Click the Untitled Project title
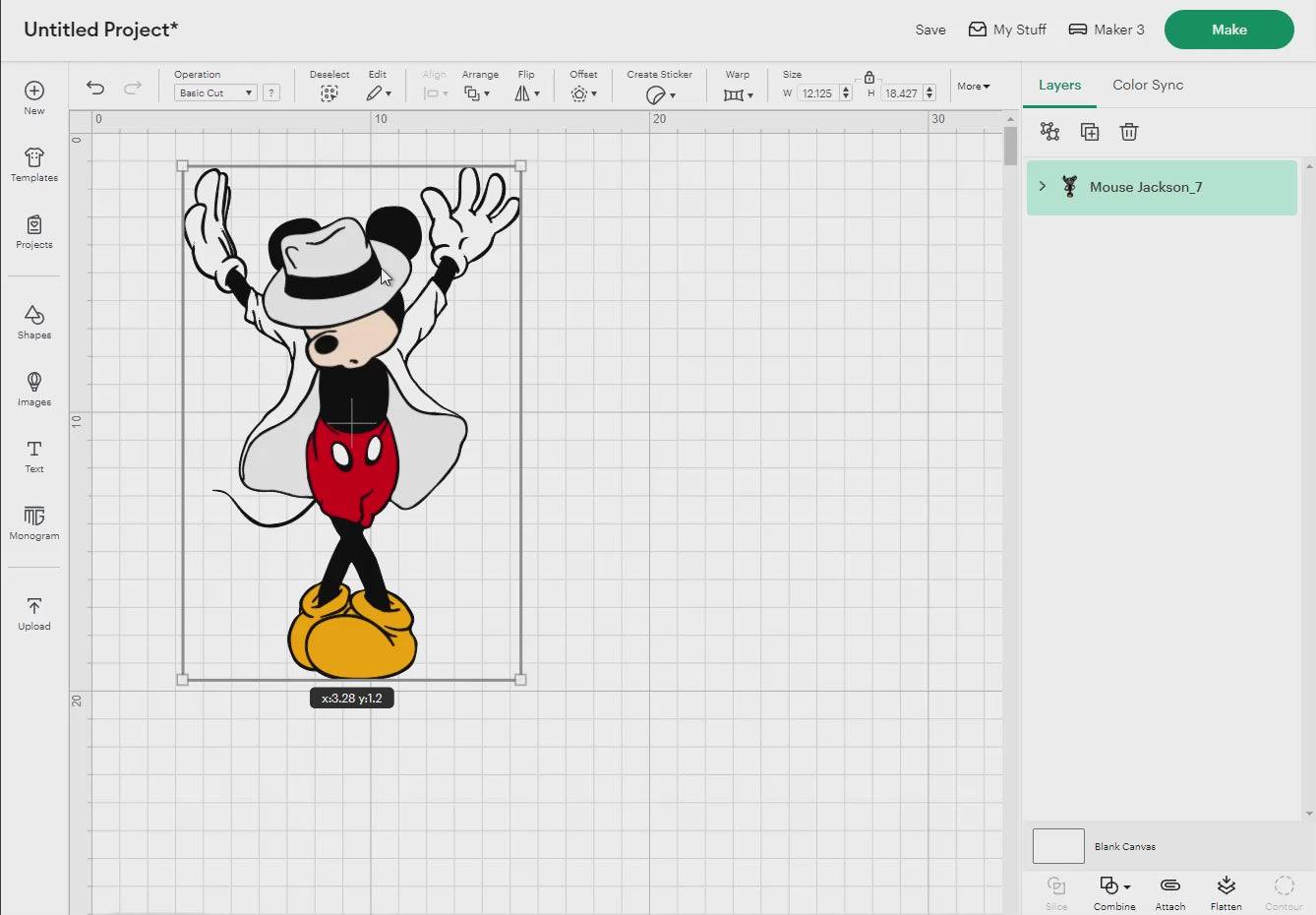1316x915 pixels. coord(100,30)
